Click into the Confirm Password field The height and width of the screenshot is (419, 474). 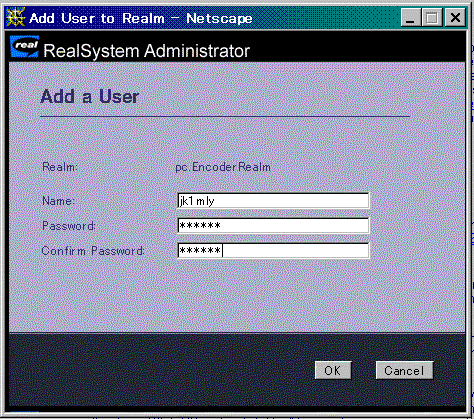tap(273, 250)
